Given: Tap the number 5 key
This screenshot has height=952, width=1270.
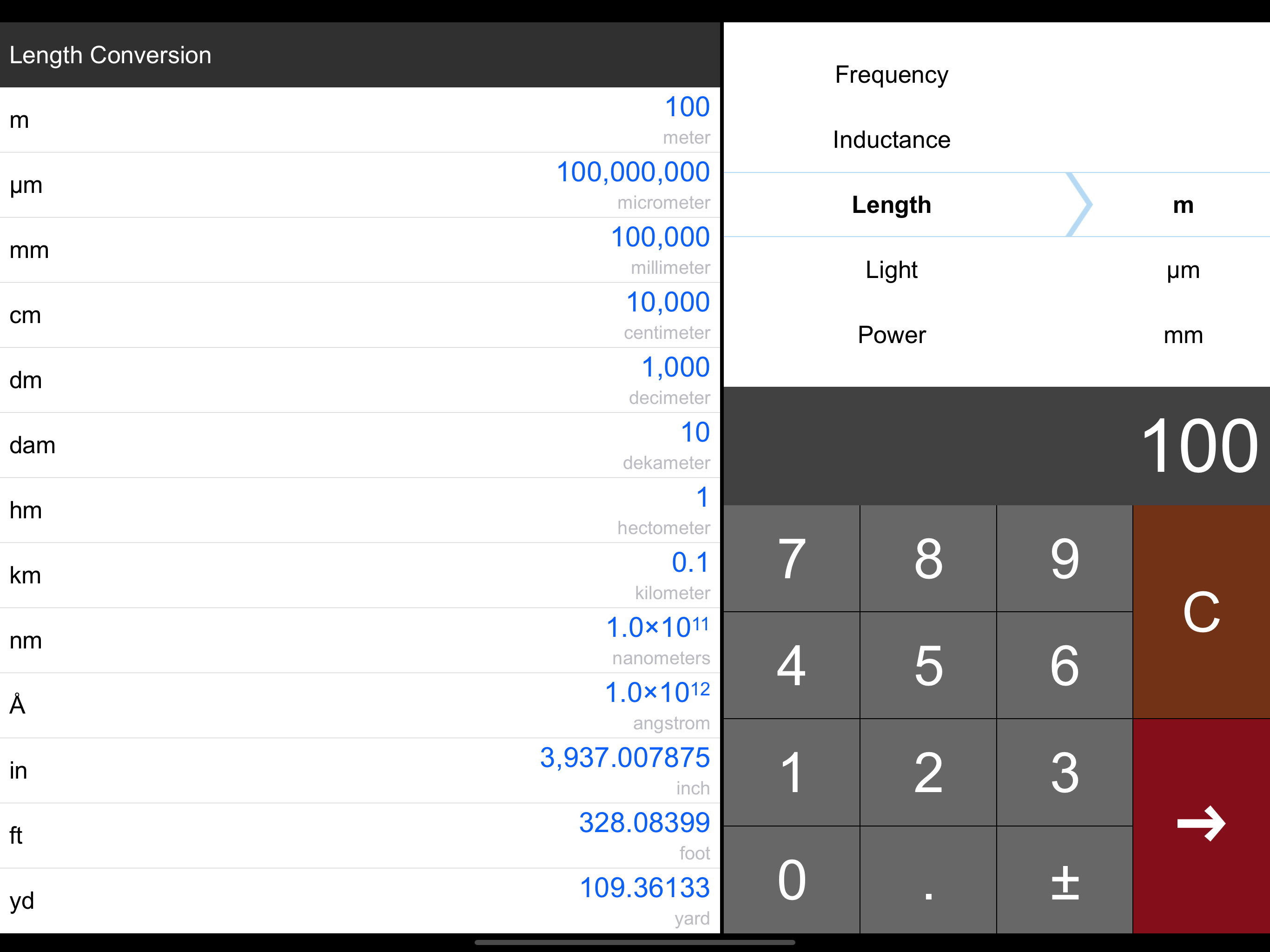Looking at the screenshot, I should tap(928, 665).
